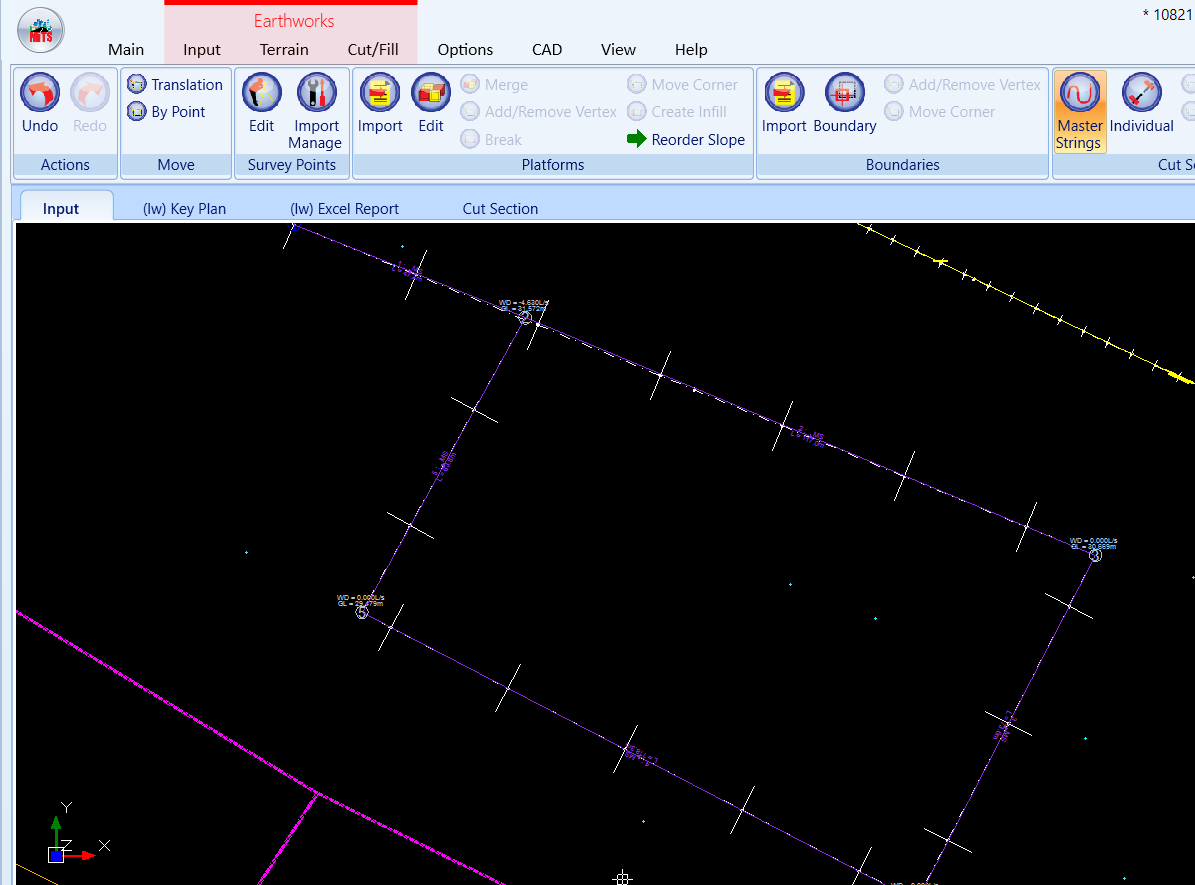Undo the last action
Screen dimensions: 1195x885
[40, 104]
